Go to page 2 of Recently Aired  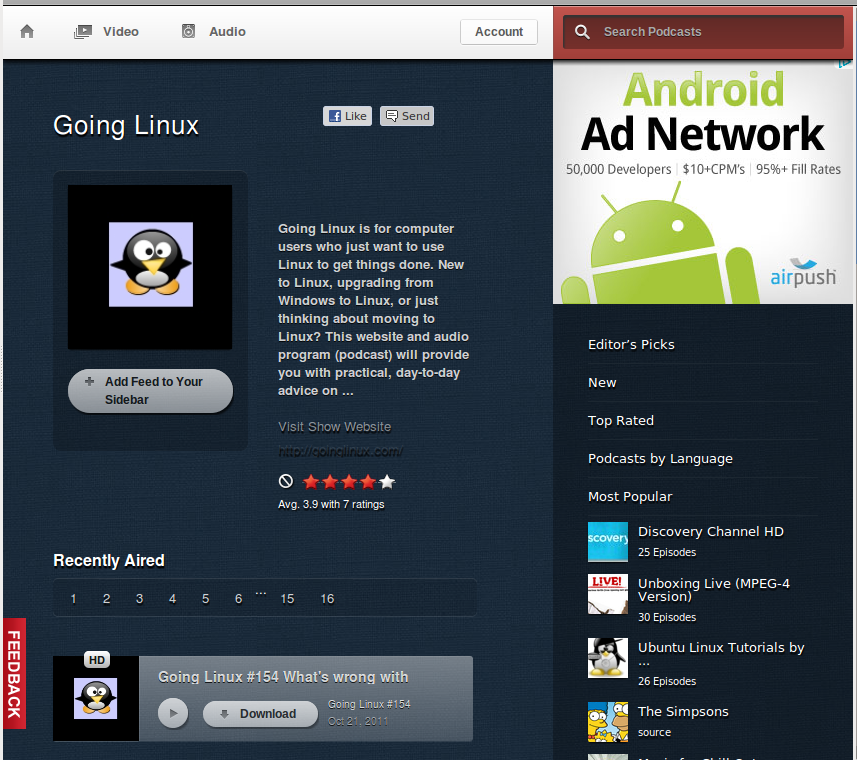(107, 599)
